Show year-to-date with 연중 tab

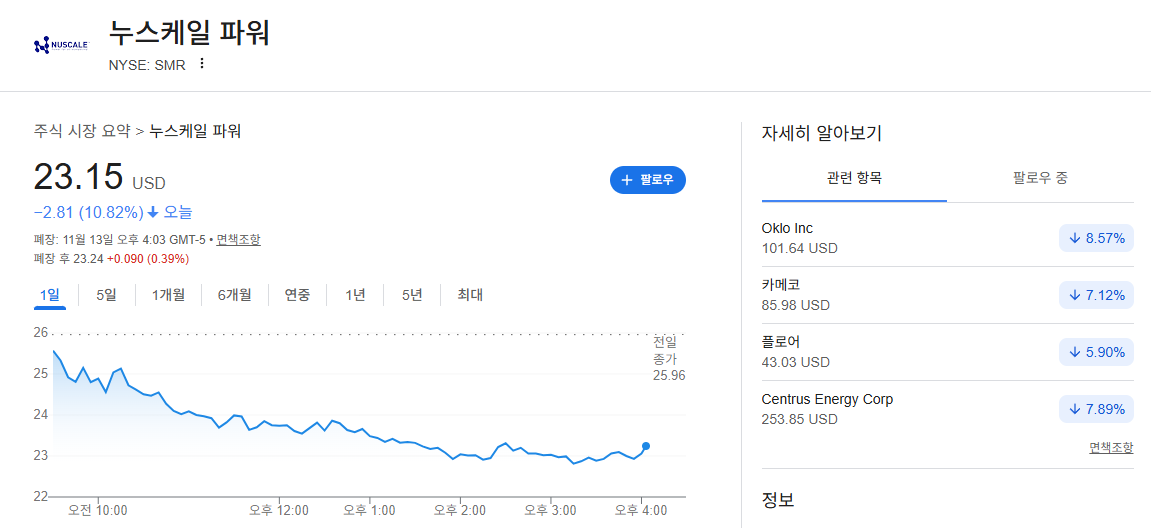pyautogui.click(x=297, y=295)
